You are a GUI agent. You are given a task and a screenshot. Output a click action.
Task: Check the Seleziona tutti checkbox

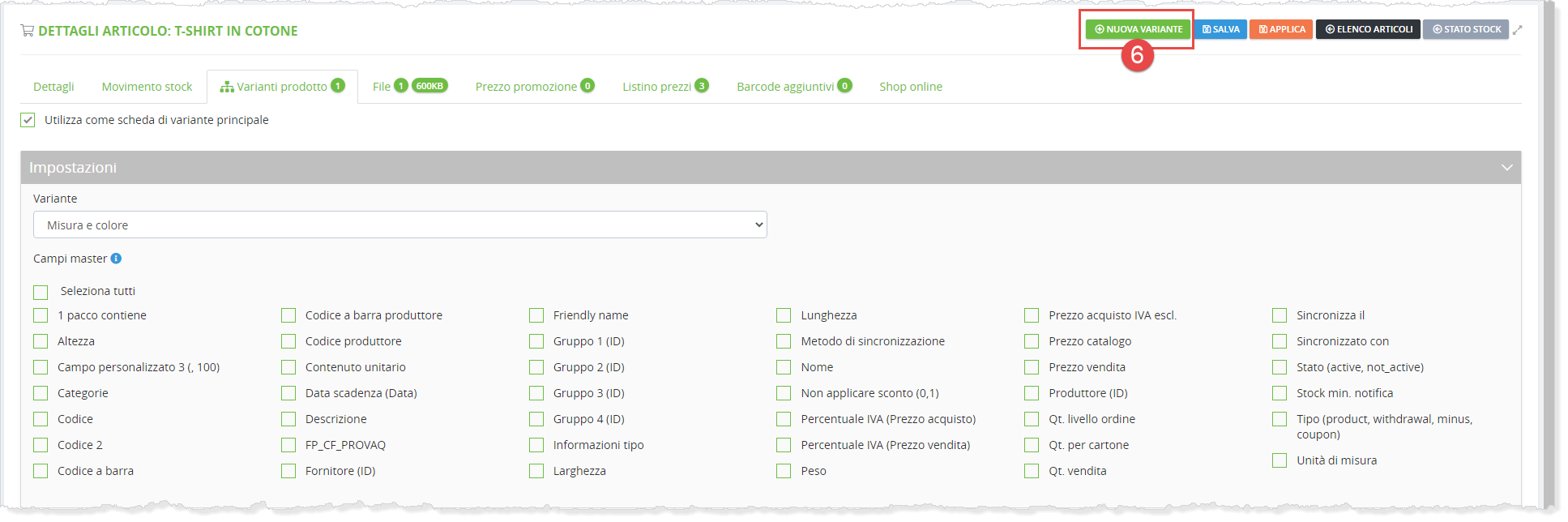point(41,292)
